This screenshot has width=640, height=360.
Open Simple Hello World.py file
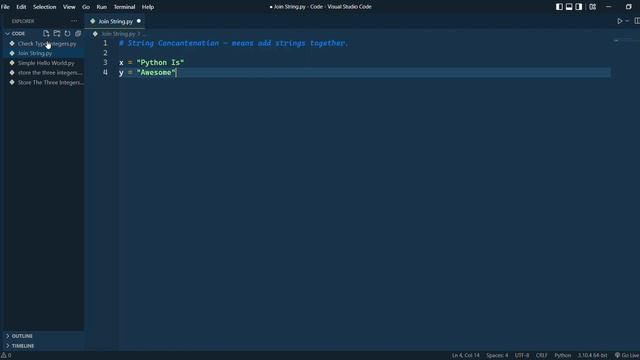44,63
